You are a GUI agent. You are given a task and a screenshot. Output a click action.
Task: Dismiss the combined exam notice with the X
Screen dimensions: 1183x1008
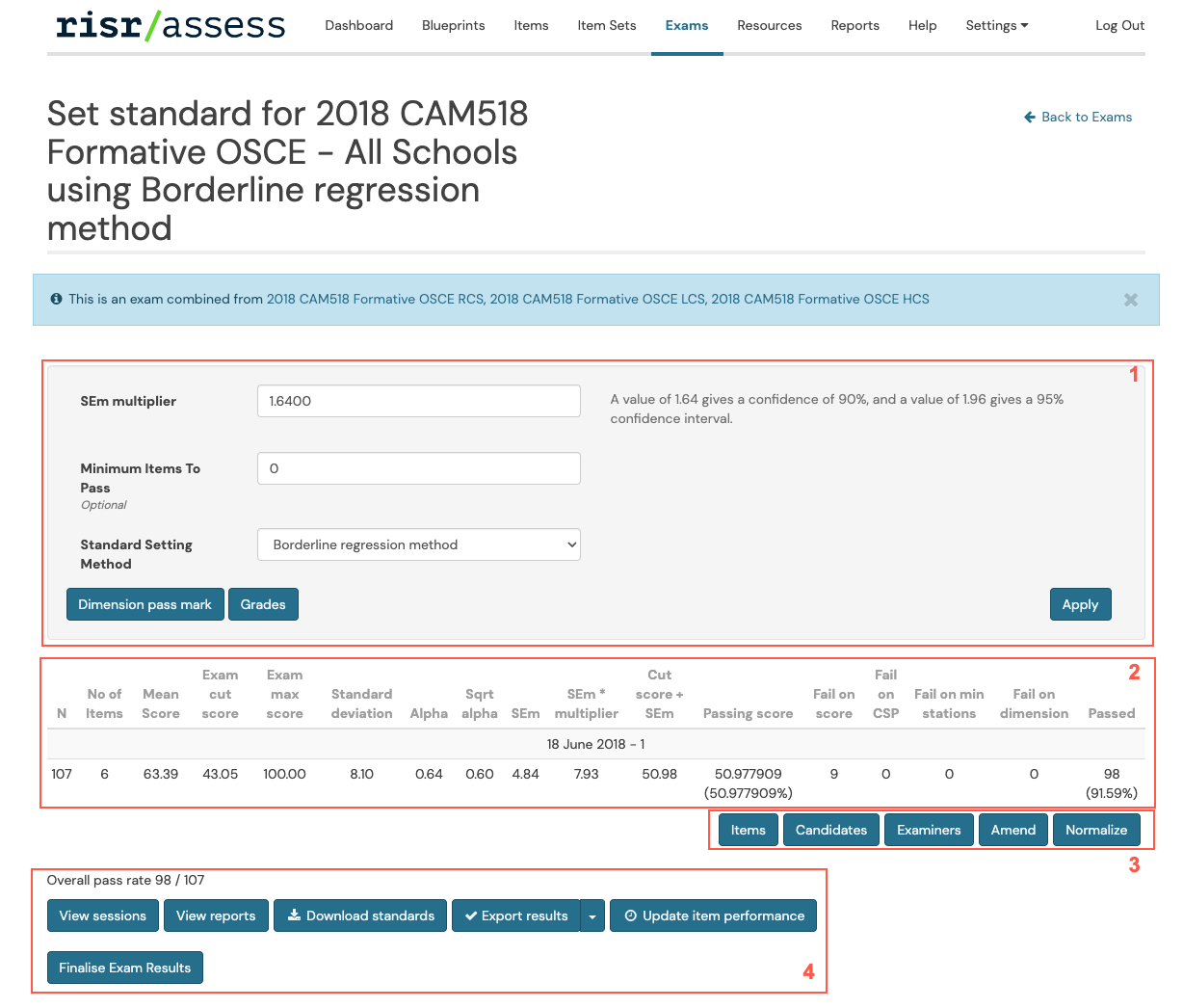[1130, 299]
